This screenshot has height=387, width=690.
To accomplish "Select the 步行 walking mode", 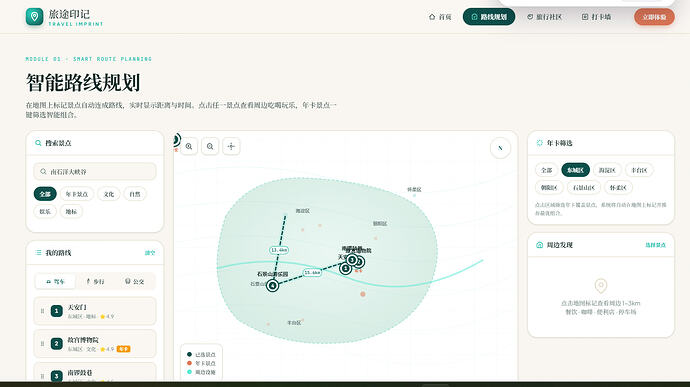I will [95, 281].
